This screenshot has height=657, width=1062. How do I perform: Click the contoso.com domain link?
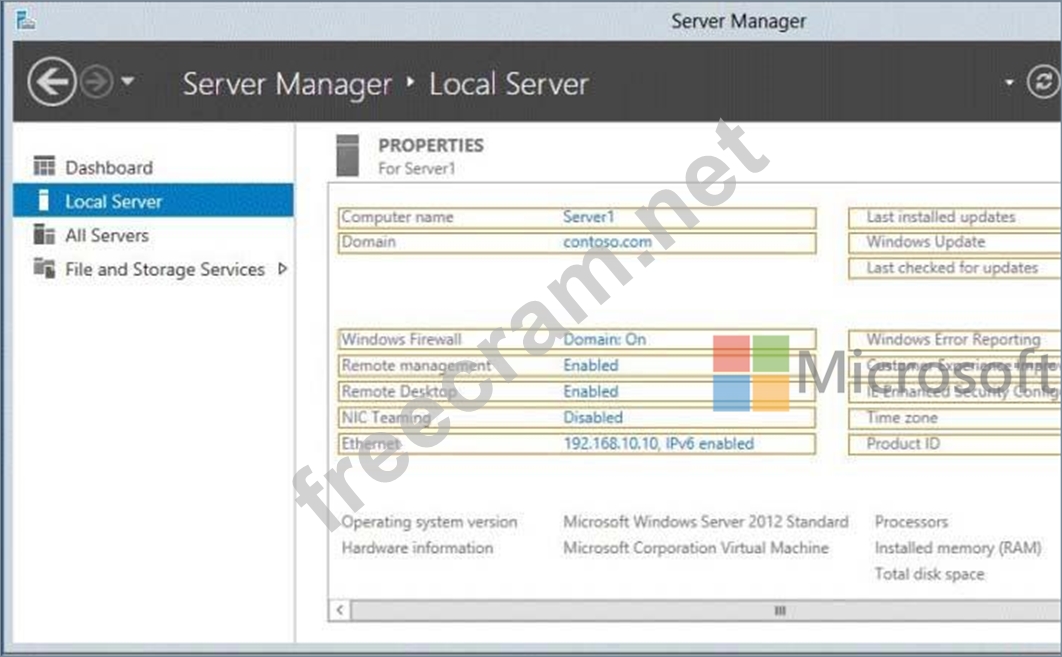(608, 242)
